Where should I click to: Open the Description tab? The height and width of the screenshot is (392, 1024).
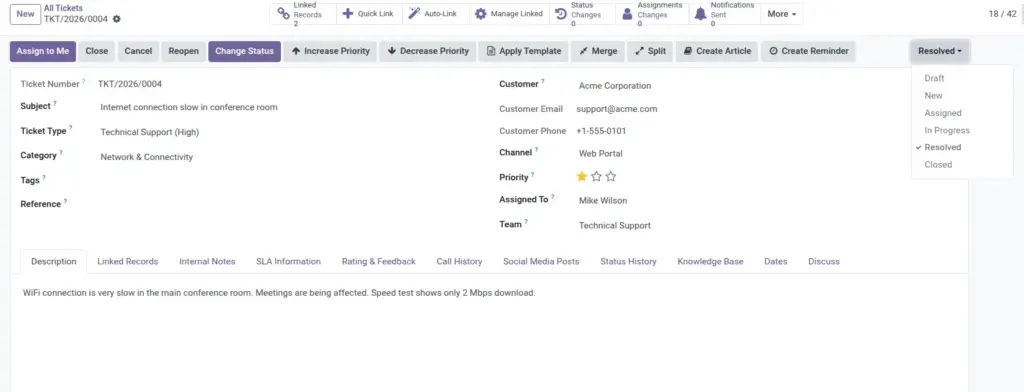[54, 261]
